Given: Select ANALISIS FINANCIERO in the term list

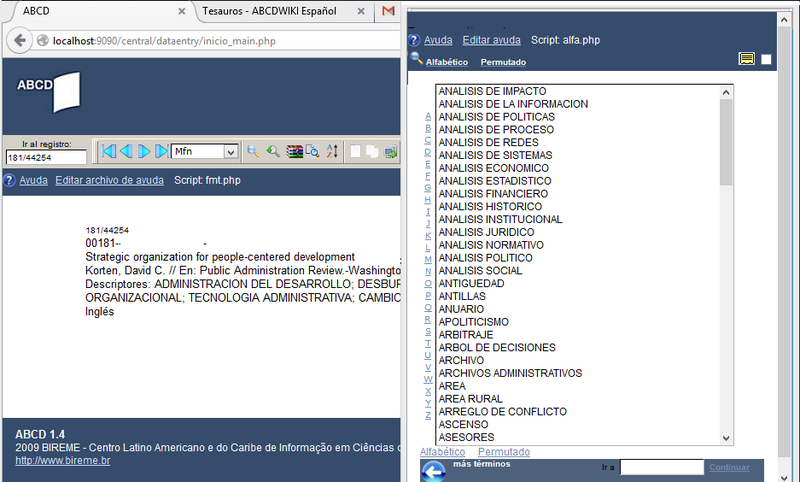Looking at the screenshot, I should (492, 194).
